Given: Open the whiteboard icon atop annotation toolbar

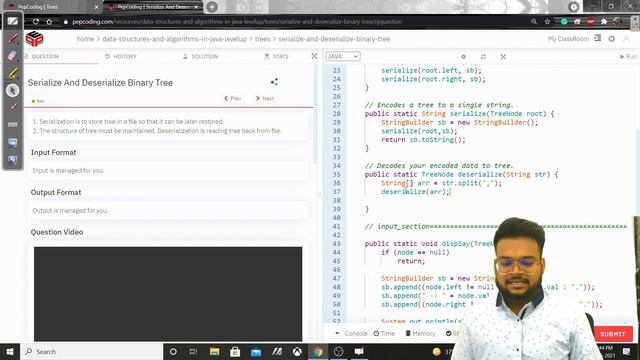Looking at the screenshot, I should (13, 21).
